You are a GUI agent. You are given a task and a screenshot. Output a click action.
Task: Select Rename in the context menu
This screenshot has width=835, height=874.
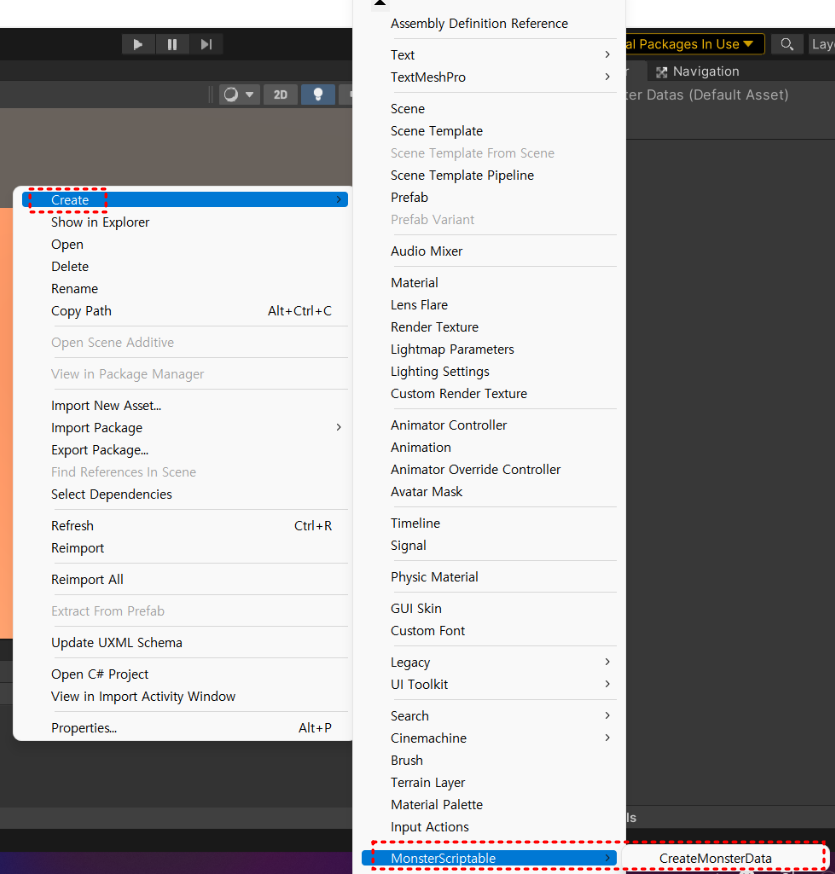185,289
